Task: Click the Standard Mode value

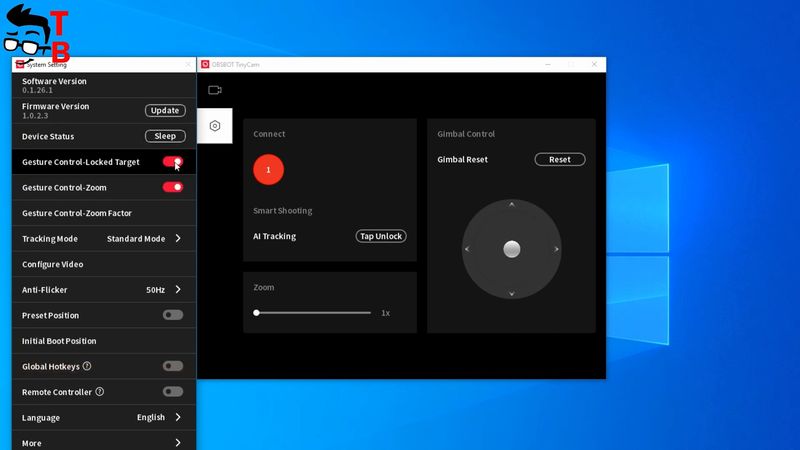Action: pyautogui.click(x=136, y=238)
